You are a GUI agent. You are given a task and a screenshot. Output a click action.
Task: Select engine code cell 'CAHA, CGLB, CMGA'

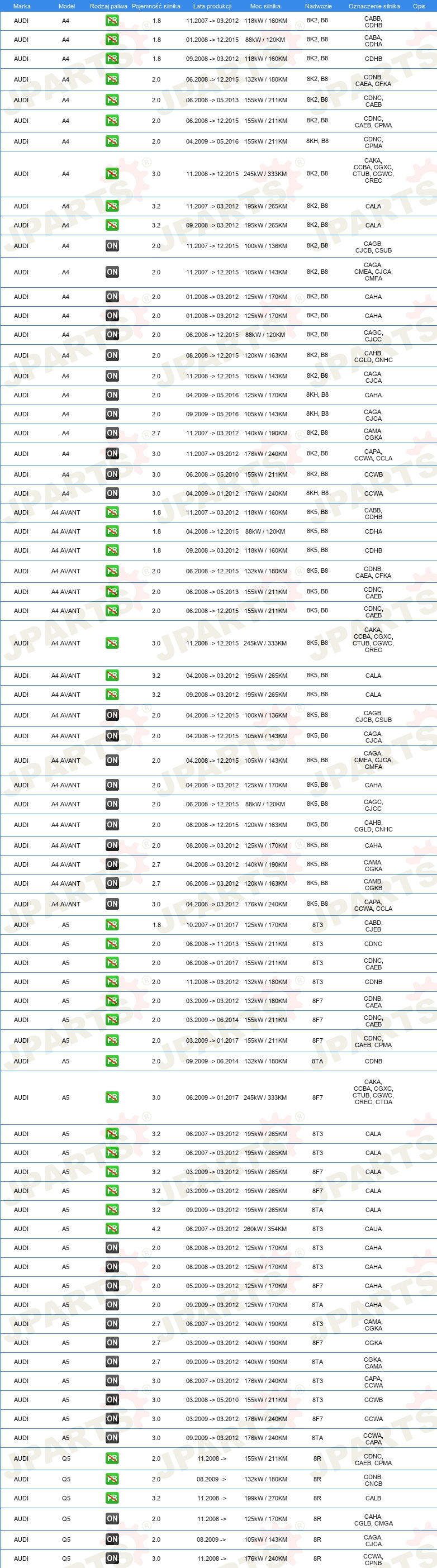373,1520
